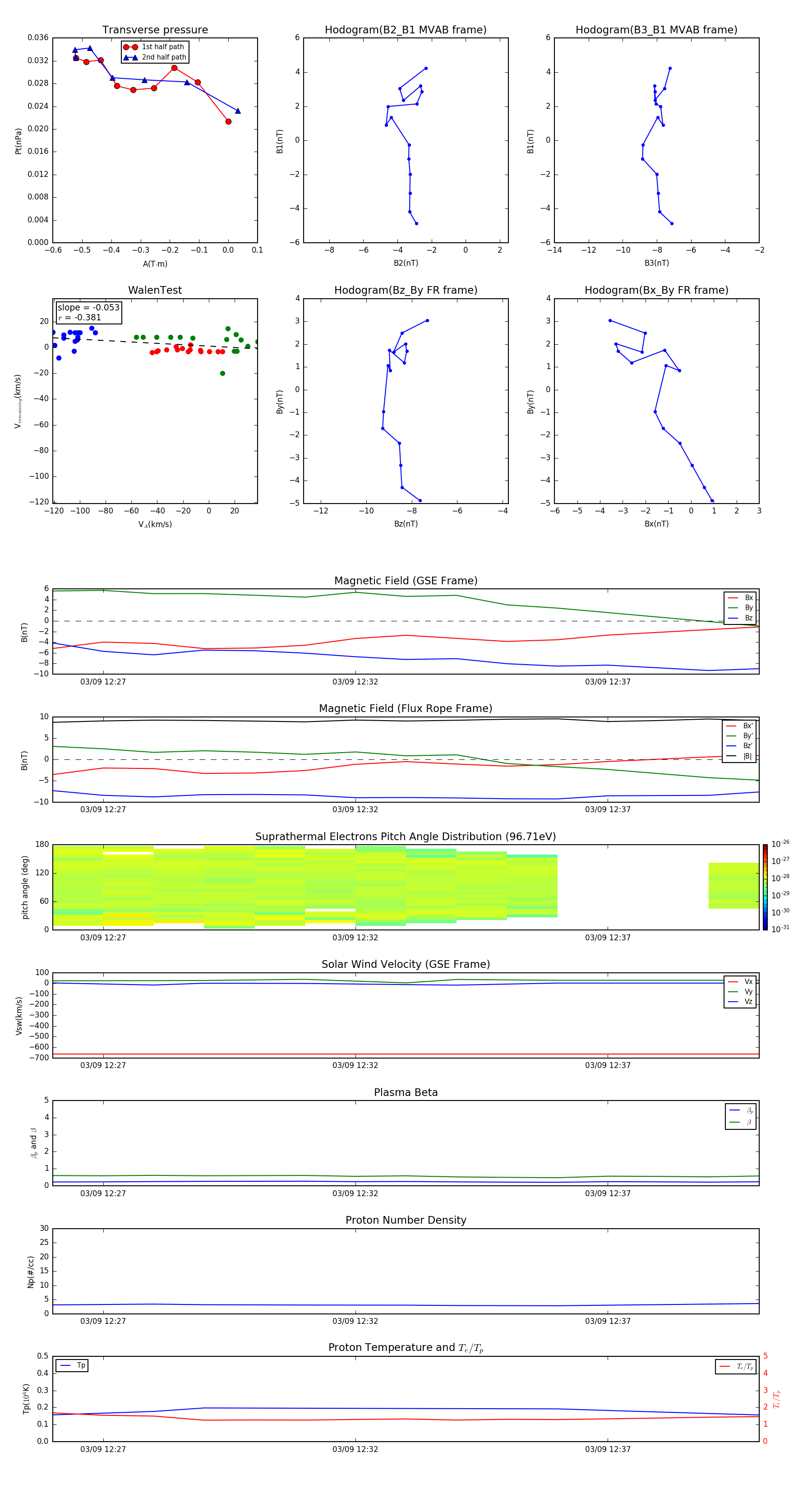Select Bz in the GSE Frame legend
The height and width of the screenshot is (1489, 812).
(x=740, y=618)
